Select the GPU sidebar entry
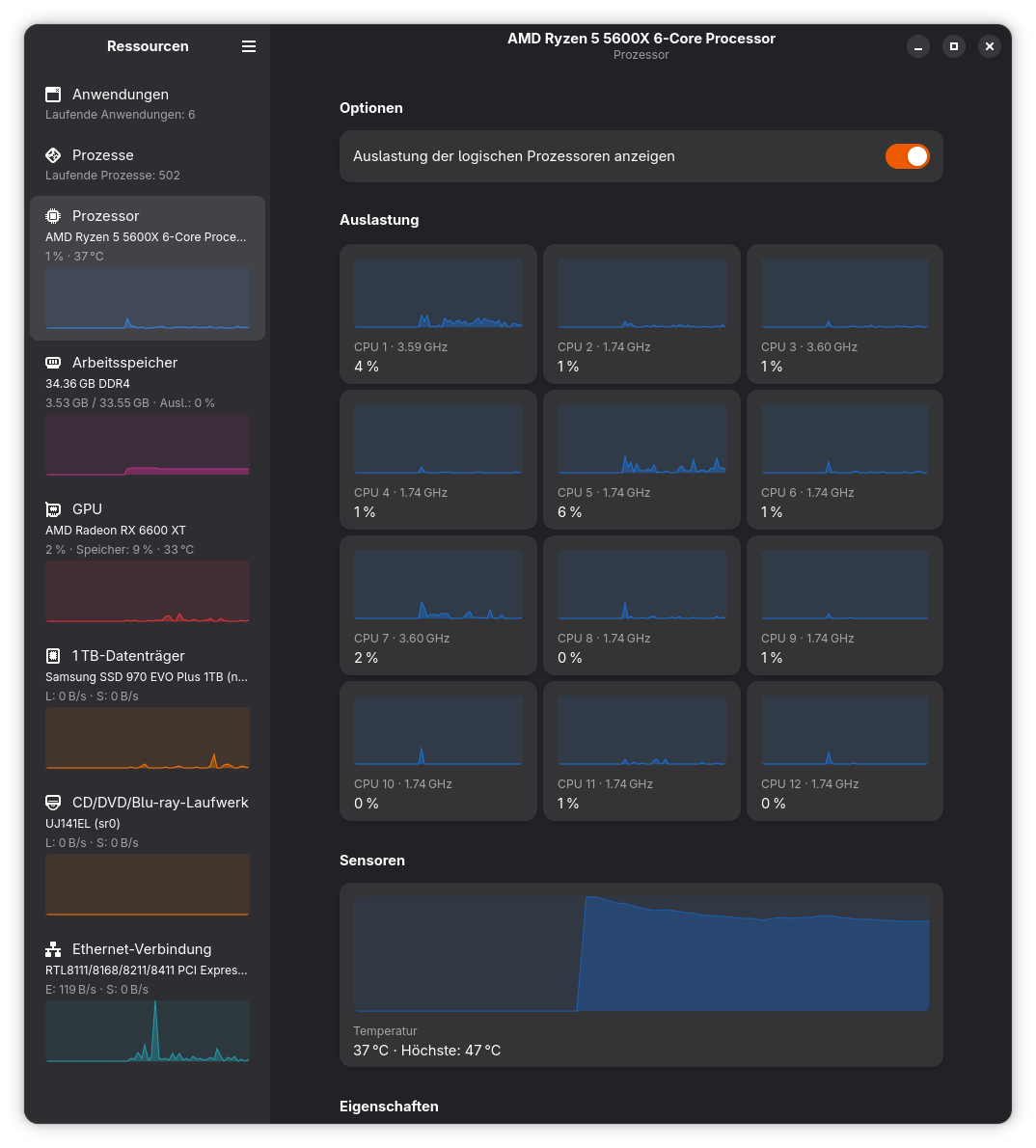This screenshot has height=1148, width=1036. [x=148, y=560]
